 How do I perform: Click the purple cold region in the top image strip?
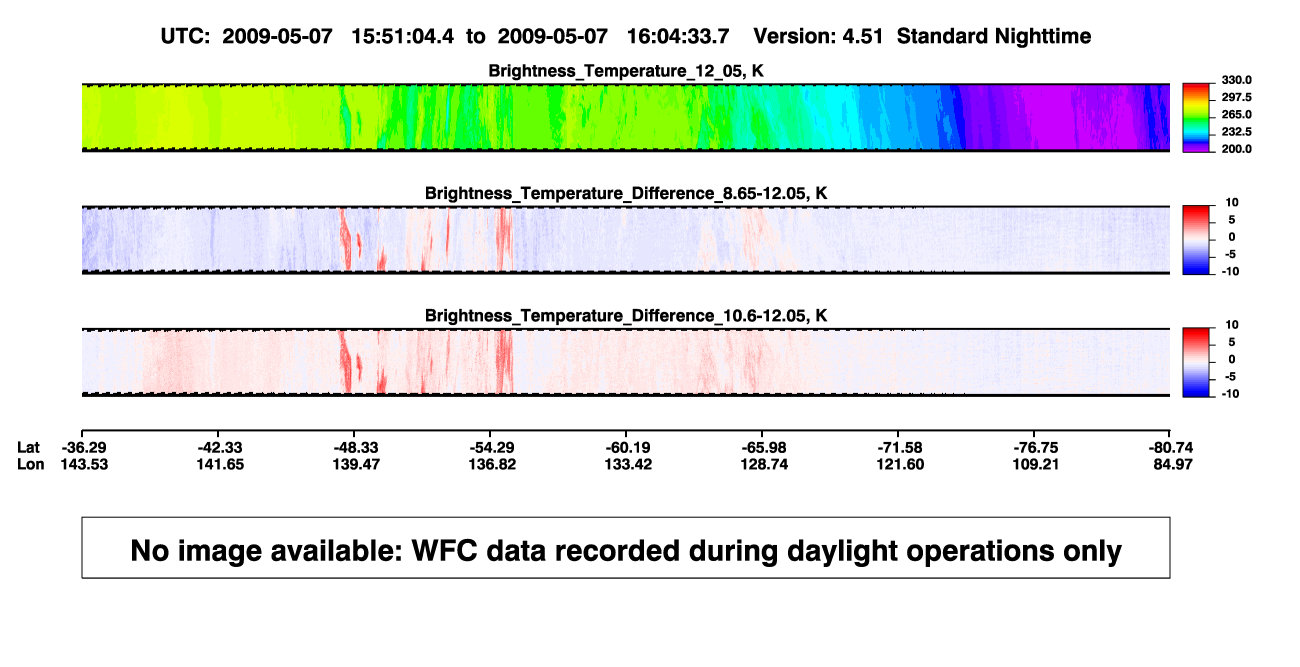click(x=1050, y=118)
